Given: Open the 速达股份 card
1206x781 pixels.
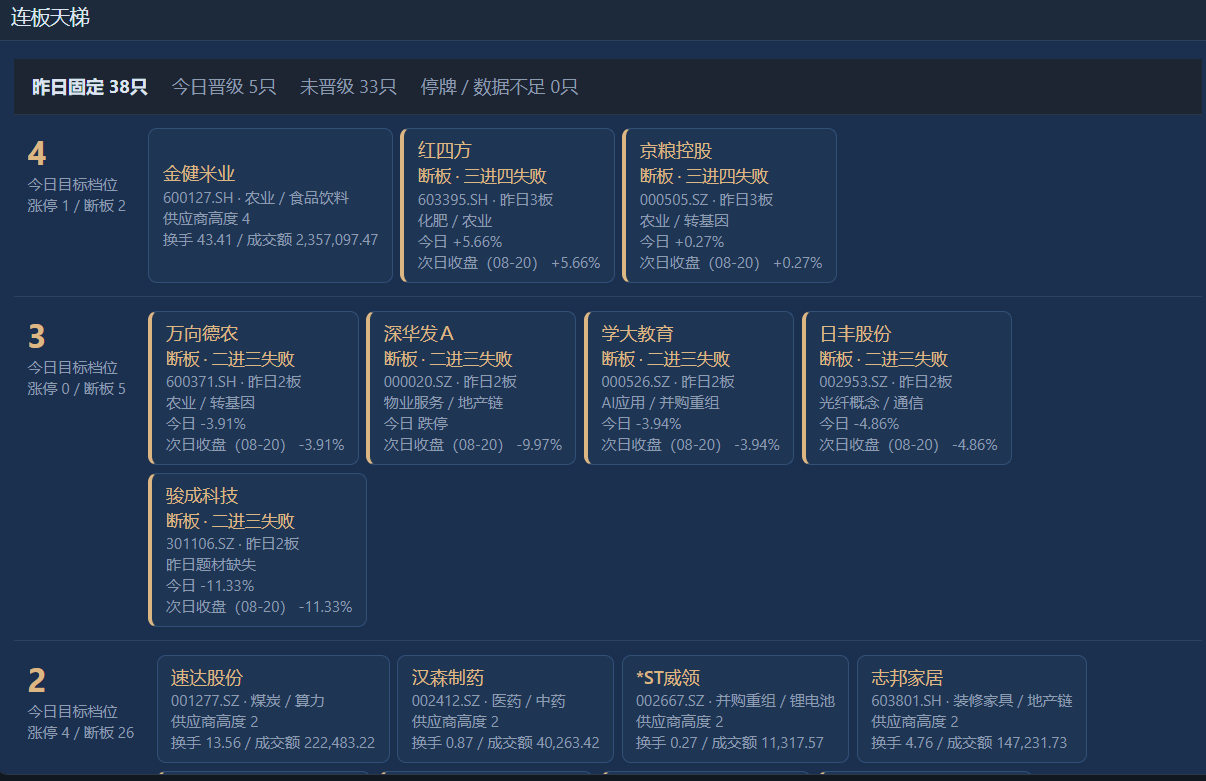Looking at the screenshot, I should click(x=273, y=709).
